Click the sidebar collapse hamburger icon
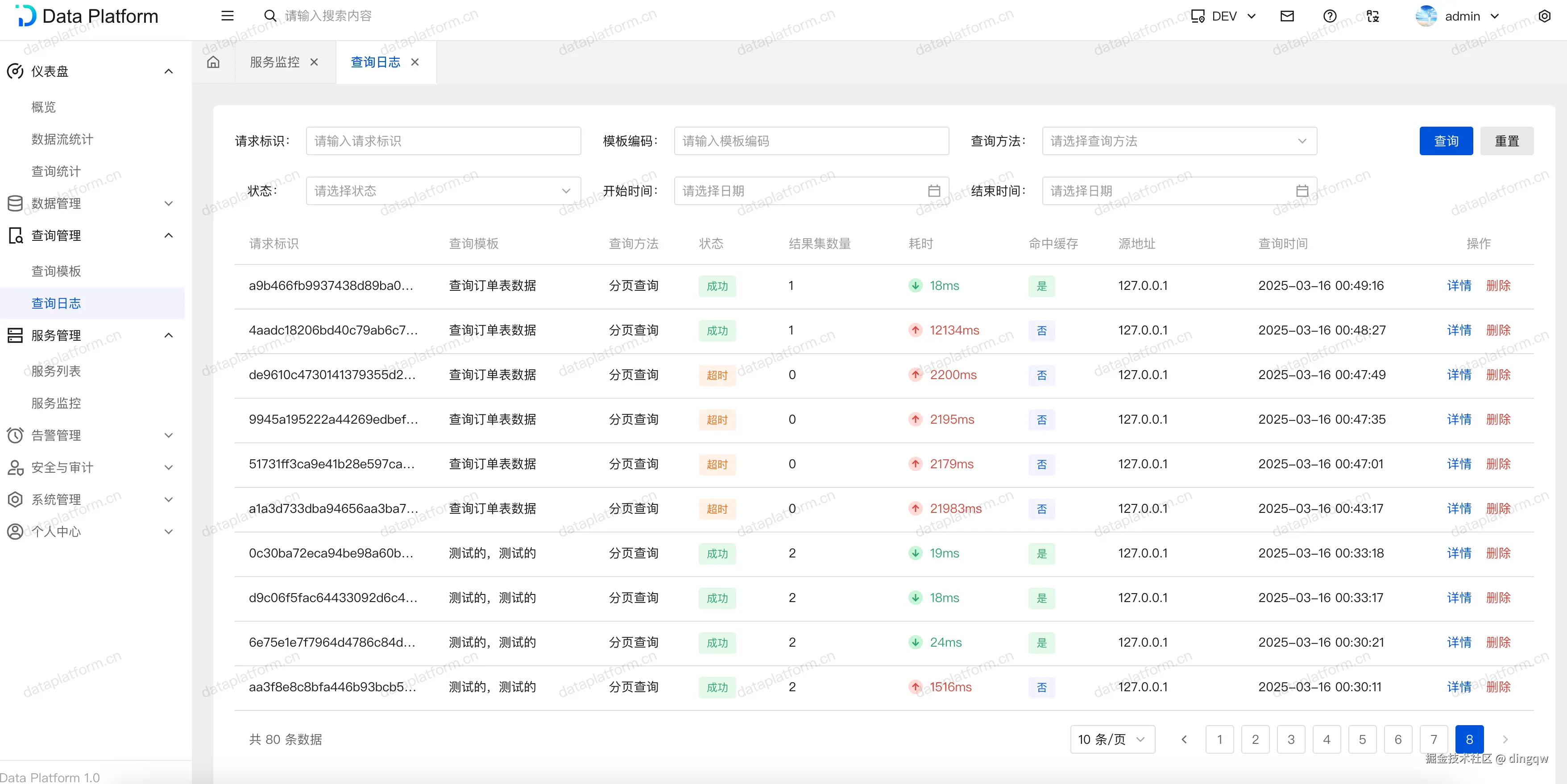Screen dimensions: 1567x784 point(227,16)
